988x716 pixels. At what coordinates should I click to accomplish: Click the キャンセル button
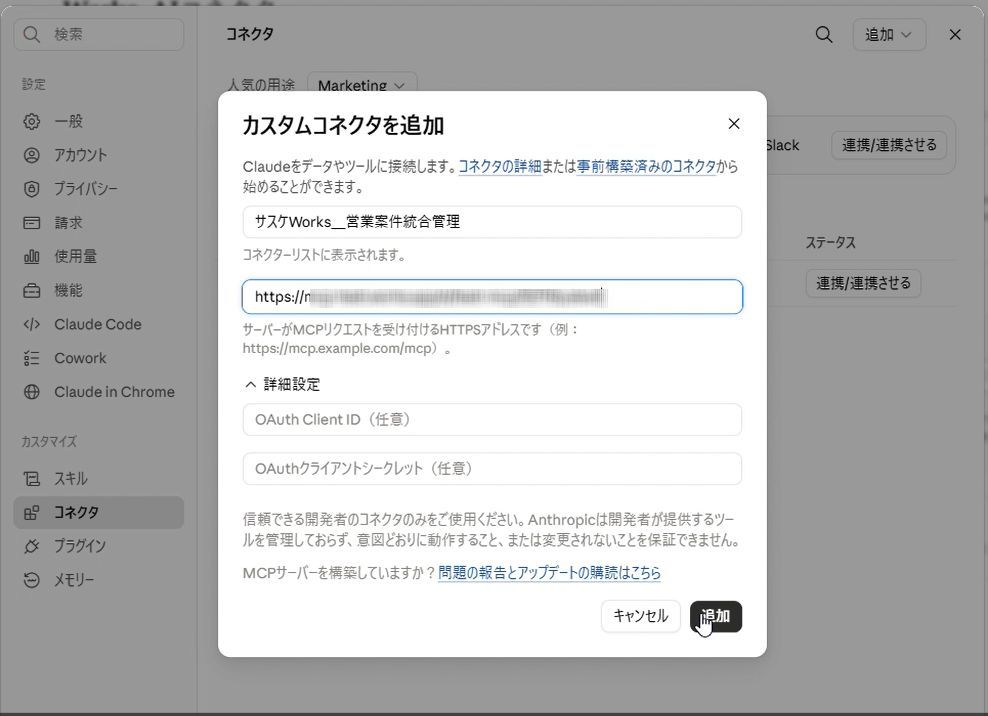(x=640, y=616)
